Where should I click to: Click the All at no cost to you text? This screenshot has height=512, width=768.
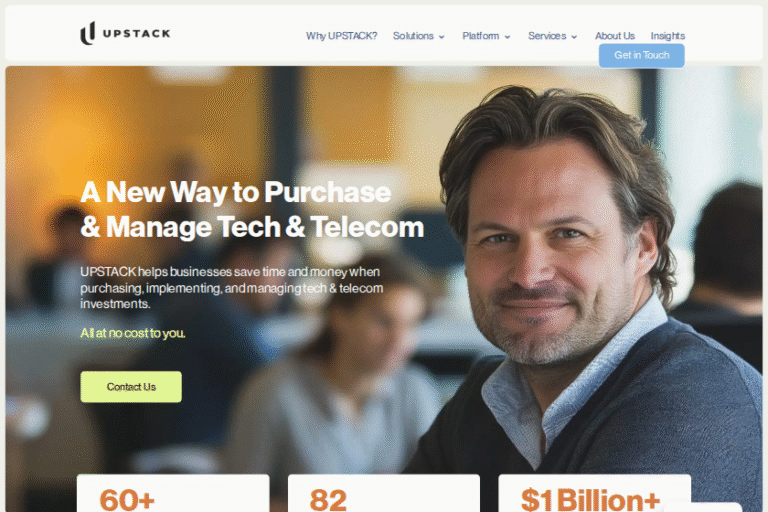click(x=133, y=333)
